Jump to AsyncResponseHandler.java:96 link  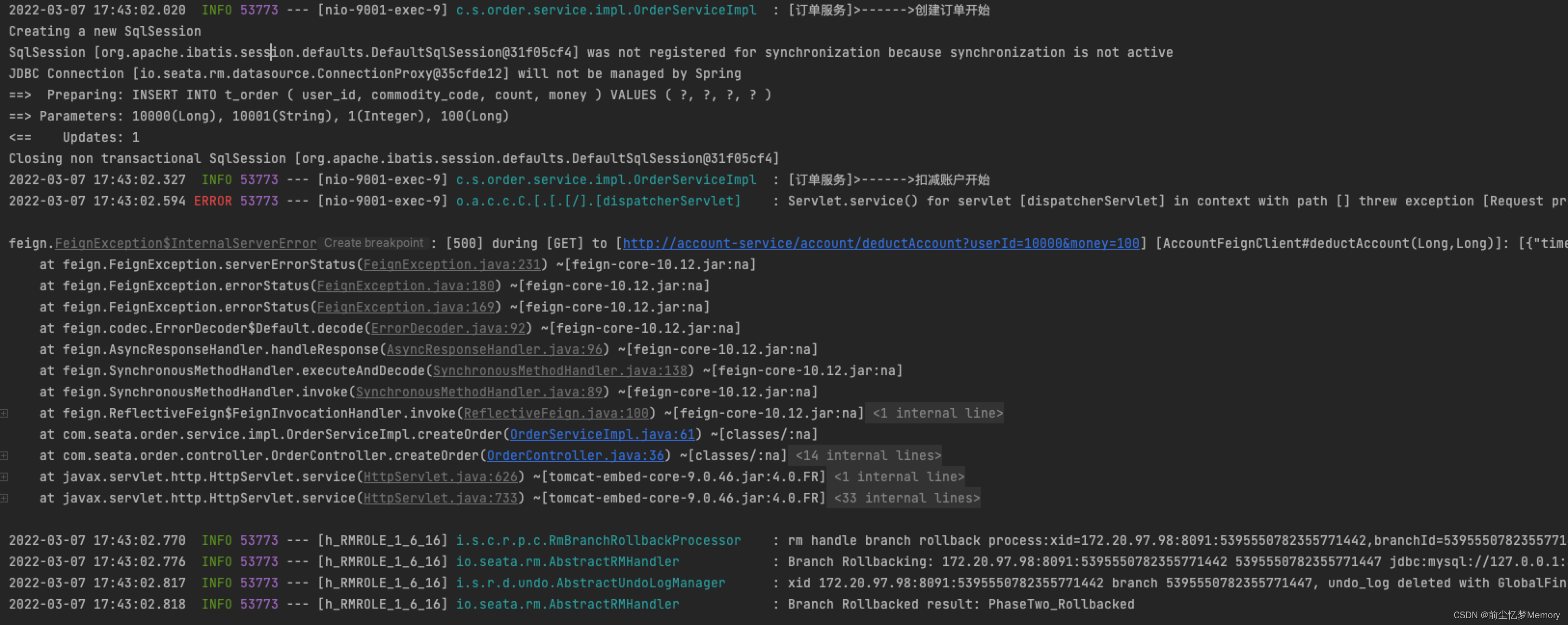[x=494, y=350]
